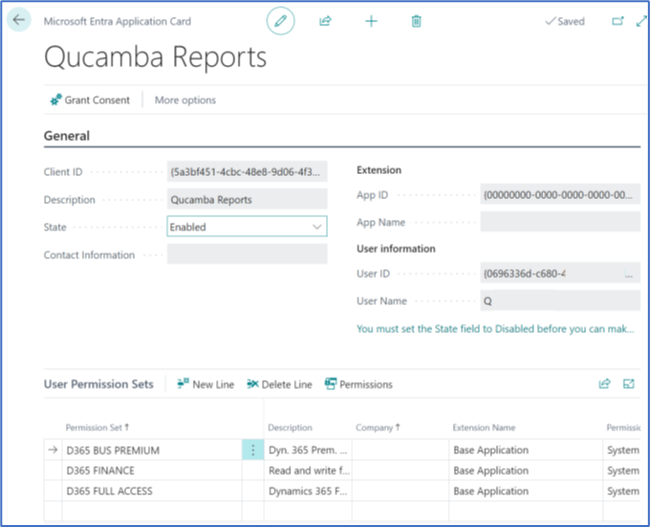Click 'Read and write f...' description cell
The width and height of the screenshot is (650, 527).
[308, 470]
